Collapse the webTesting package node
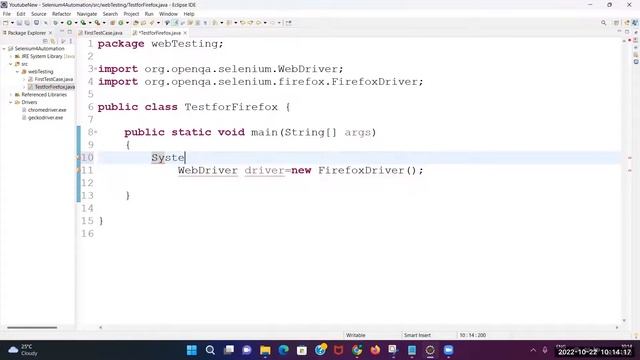 click(18, 72)
